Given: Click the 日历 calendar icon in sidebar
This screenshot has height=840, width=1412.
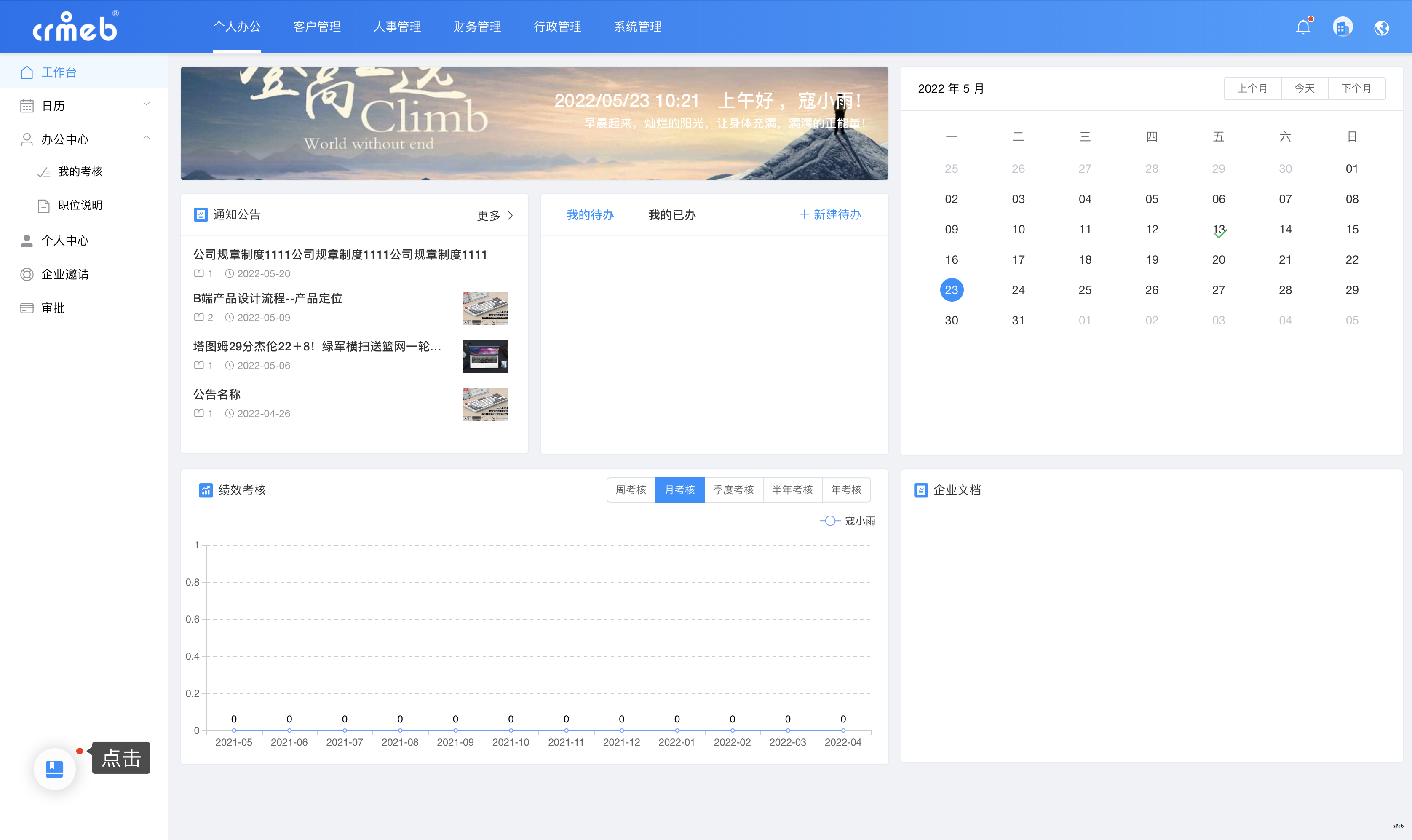Looking at the screenshot, I should [27, 106].
